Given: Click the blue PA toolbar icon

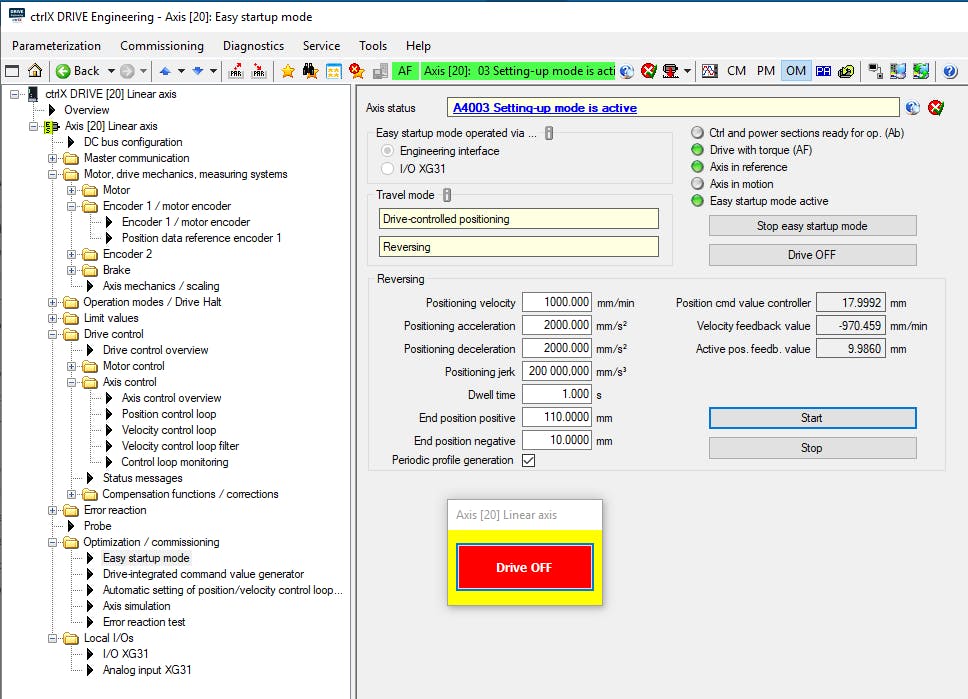Looking at the screenshot, I should click(x=824, y=71).
